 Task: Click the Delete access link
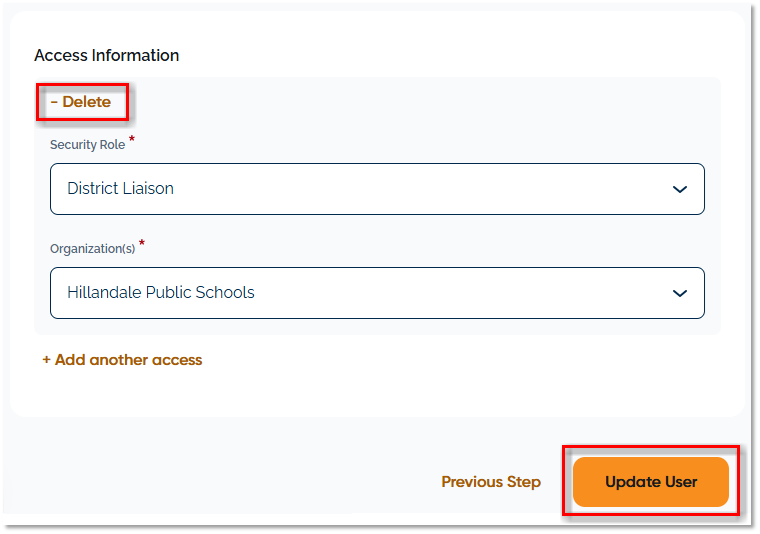(x=86, y=102)
